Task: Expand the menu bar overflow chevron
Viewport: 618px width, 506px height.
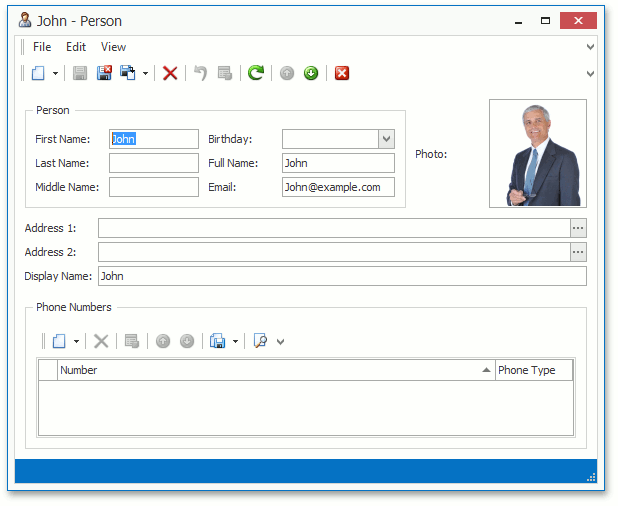Action: click(590, 47)
